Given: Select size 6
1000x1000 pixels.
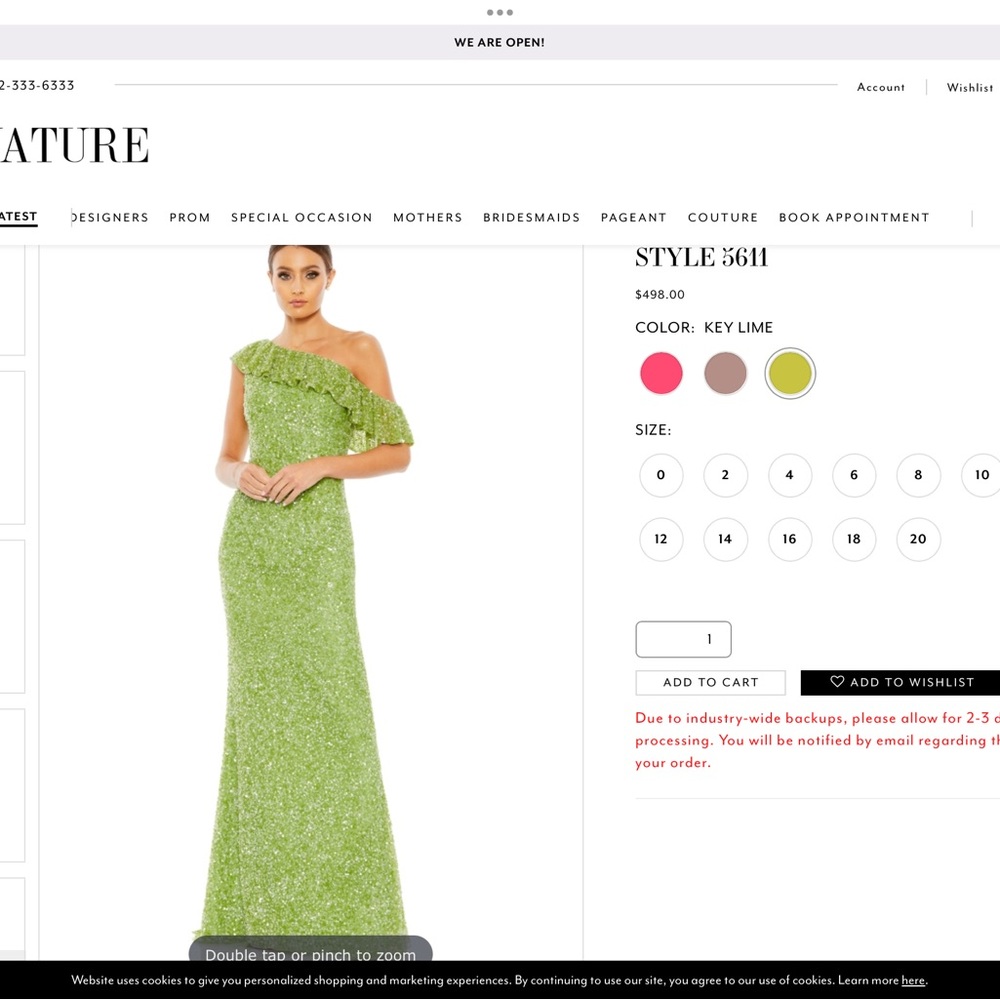Looking at the screenshot, I should coord(854,475).
